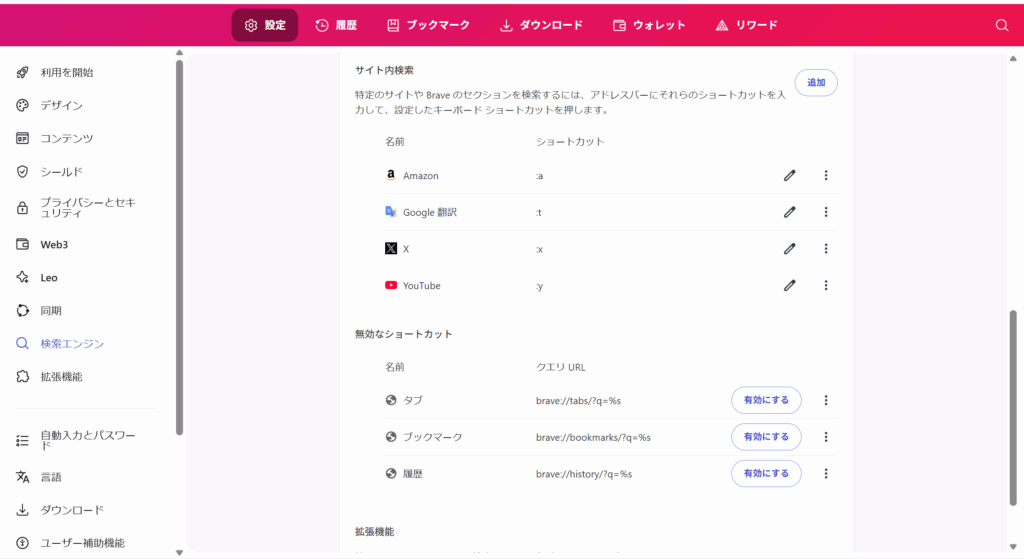This screenshot has height=559, width=1024.
Task: Go to 拡張機能 in the sidebar
Action: coord(61,376)
